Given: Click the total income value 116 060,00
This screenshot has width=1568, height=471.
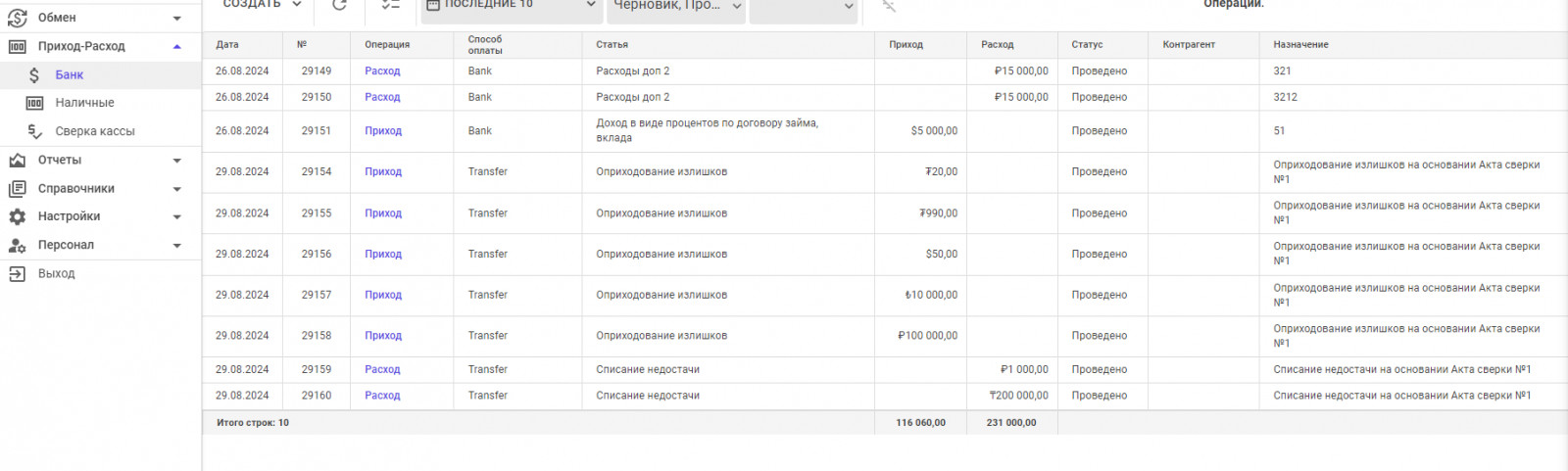Looking at the screenshot, I should pyautogui.click(x=920, y=423).
